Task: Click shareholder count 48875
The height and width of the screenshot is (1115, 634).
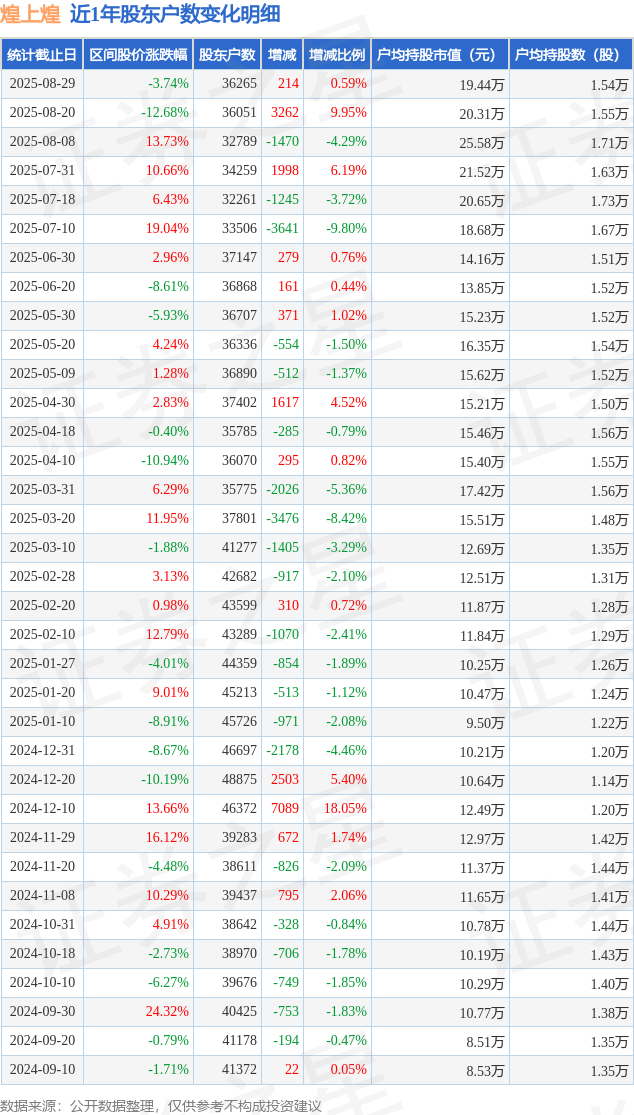Action: (239, 779)
